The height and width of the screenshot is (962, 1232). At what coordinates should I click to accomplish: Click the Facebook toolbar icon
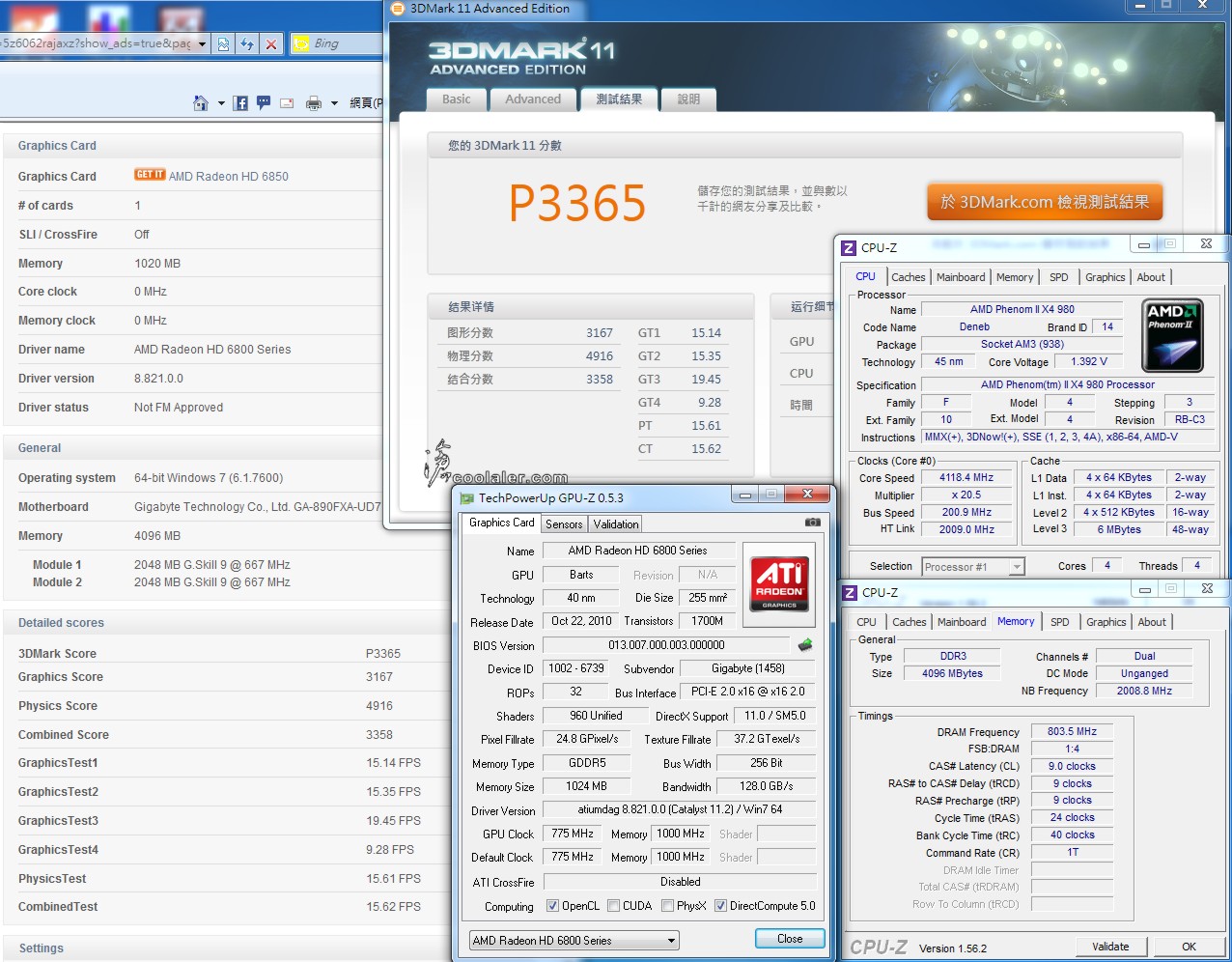[x=240, y=103]
